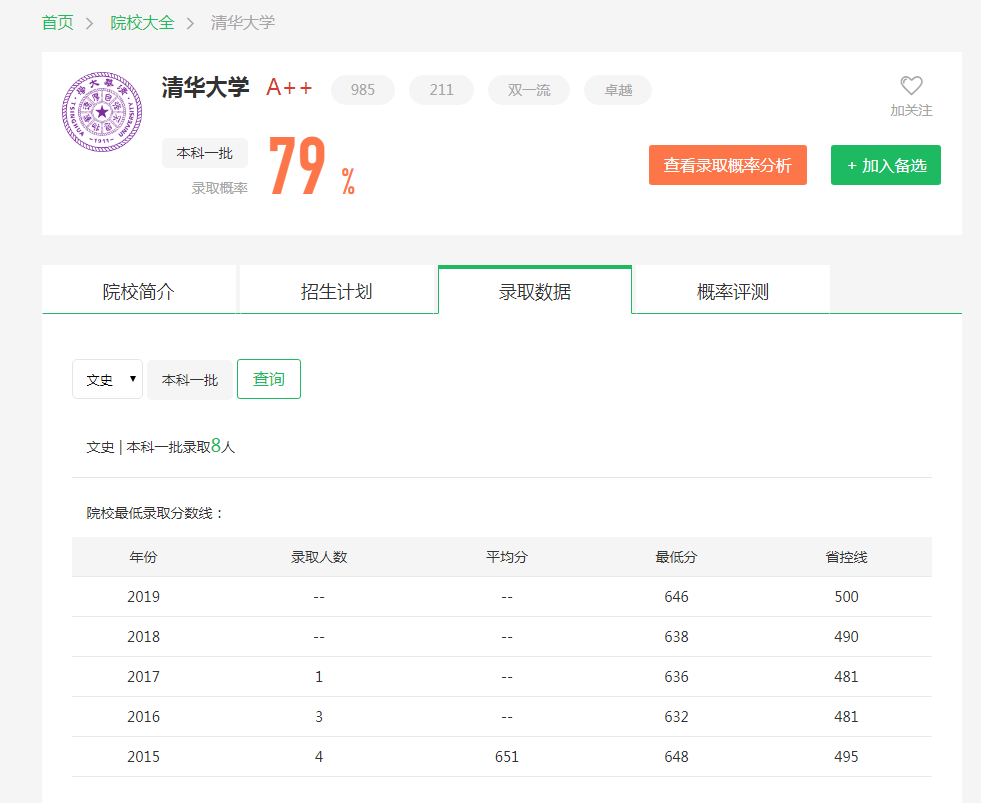Click the 年份 column header

(143, 557)
